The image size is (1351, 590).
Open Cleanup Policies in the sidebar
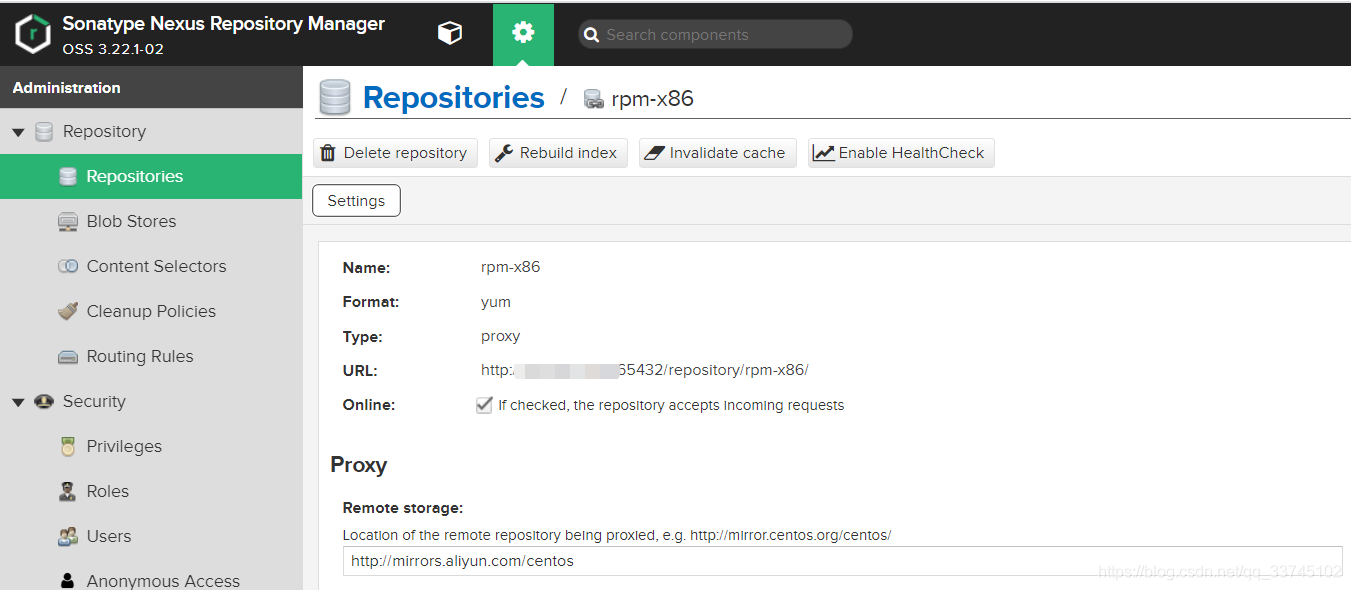(x=151, y=312)
